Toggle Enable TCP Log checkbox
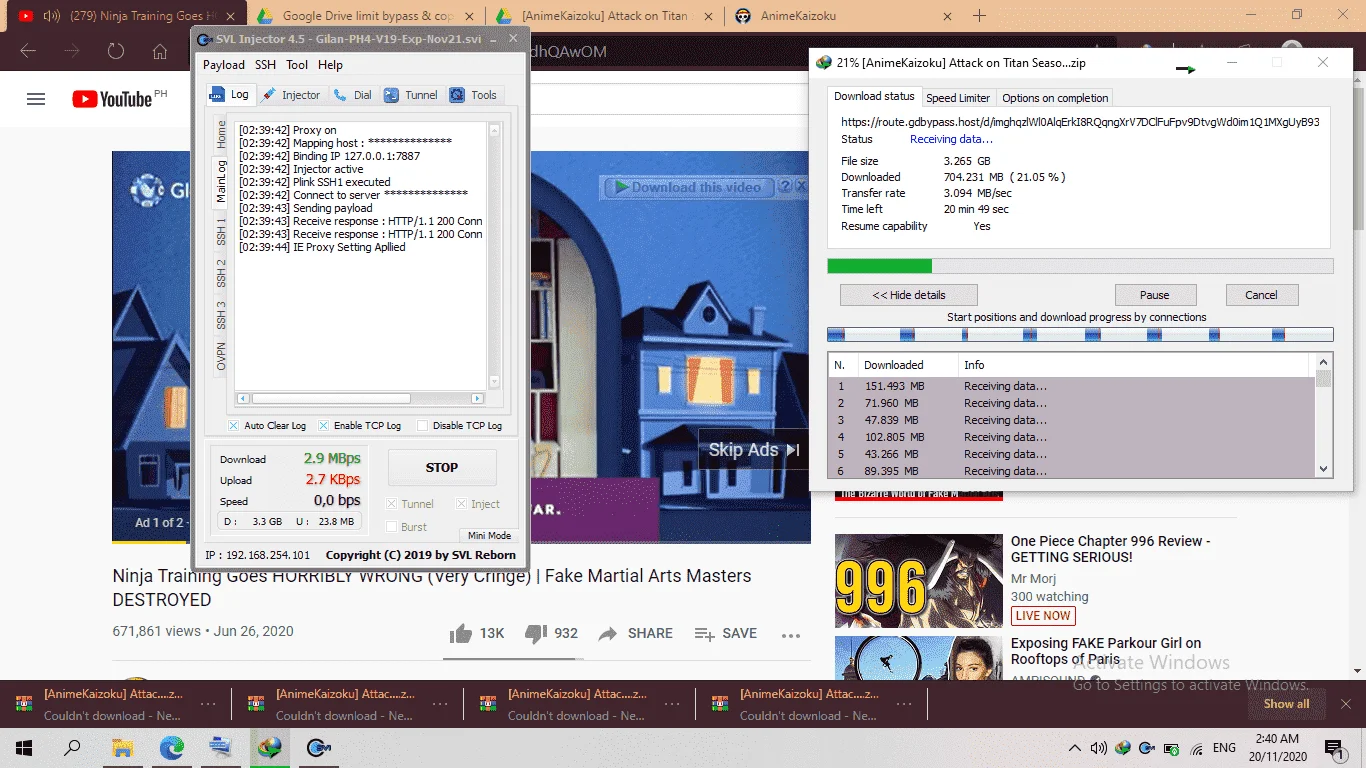 point(323,425)
